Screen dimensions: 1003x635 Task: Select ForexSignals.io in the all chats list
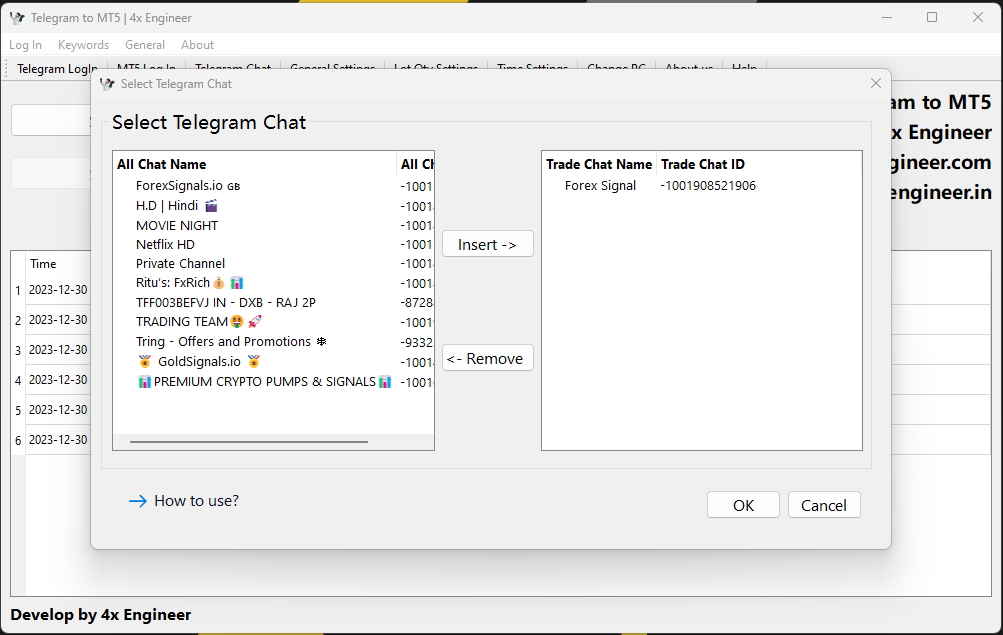(x=187, y=185)
